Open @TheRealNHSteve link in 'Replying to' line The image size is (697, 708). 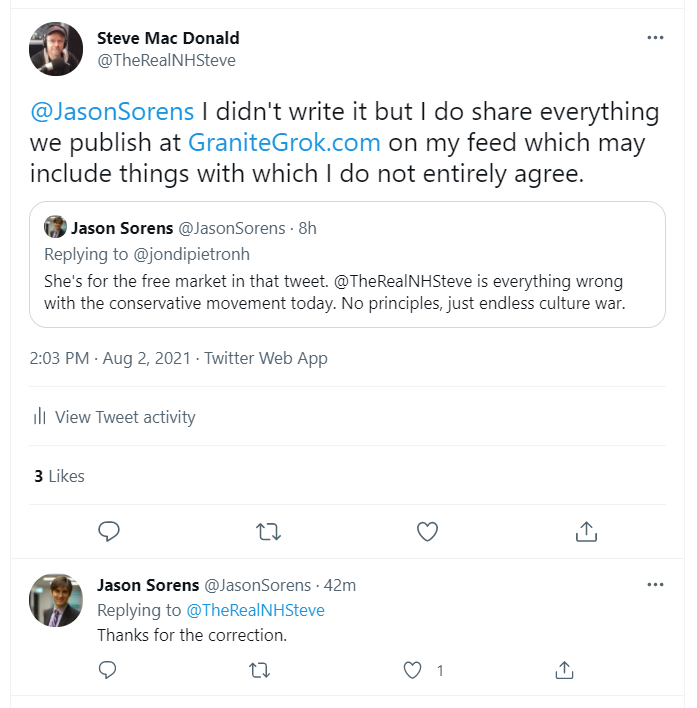[x=256, y=610]
